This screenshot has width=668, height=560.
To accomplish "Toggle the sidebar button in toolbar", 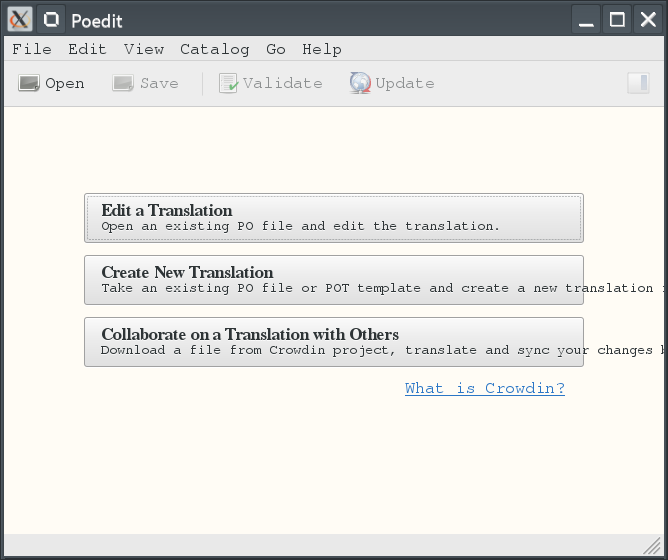I will coord(638,83).
